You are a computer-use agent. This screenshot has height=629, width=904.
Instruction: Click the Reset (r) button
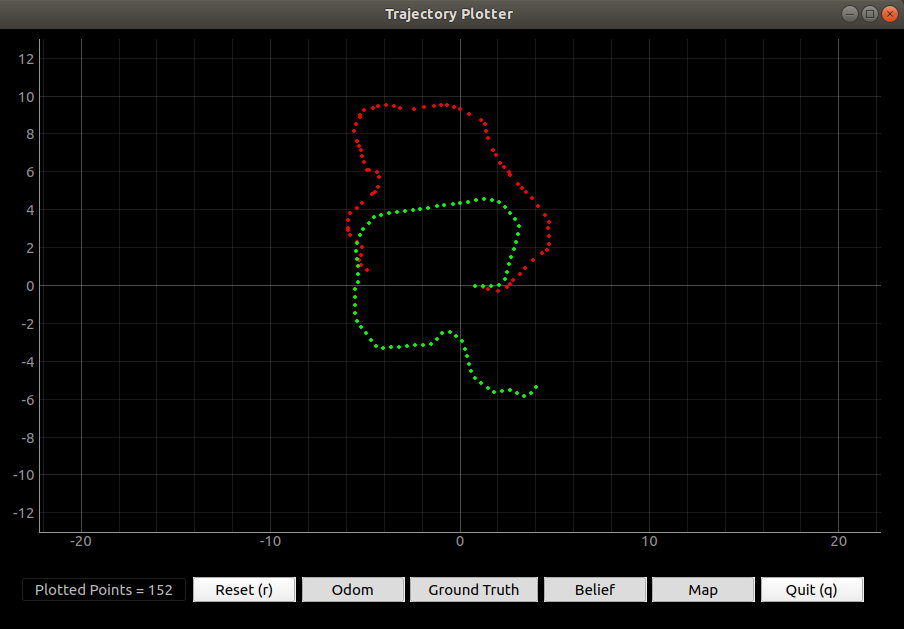[x=244, y=590]
